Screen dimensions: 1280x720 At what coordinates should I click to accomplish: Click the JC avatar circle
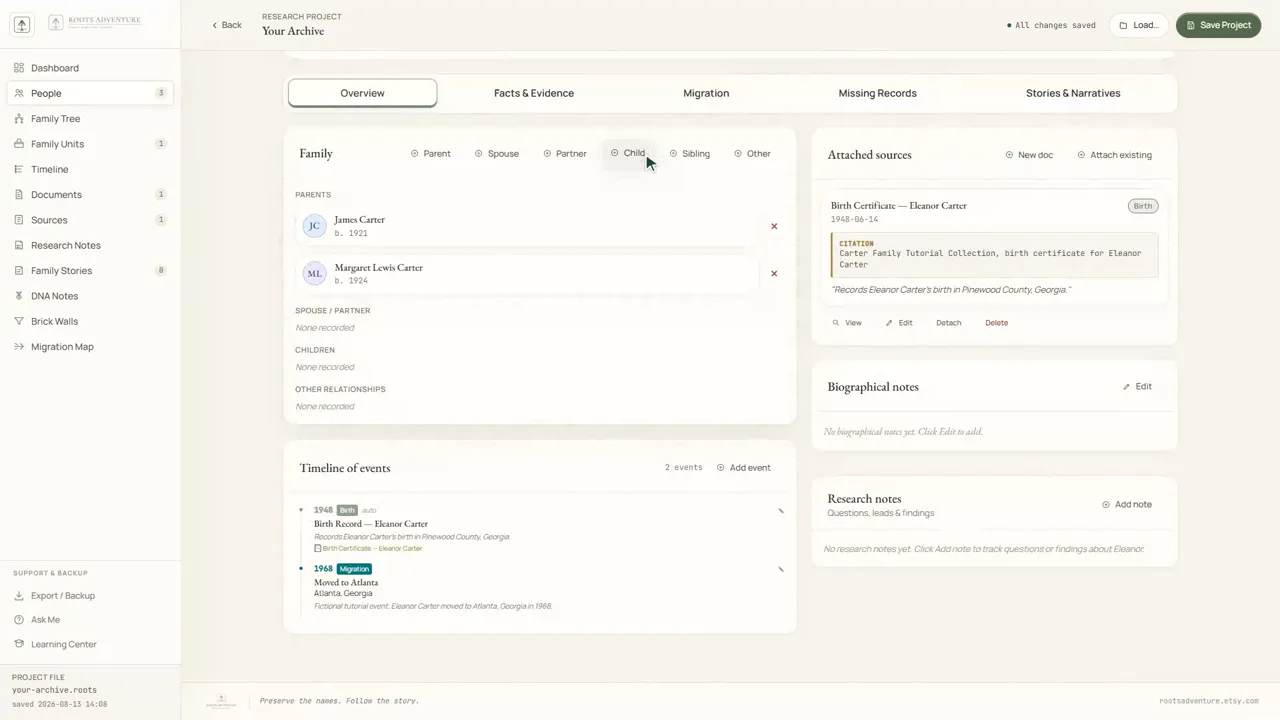coord(314,226)
